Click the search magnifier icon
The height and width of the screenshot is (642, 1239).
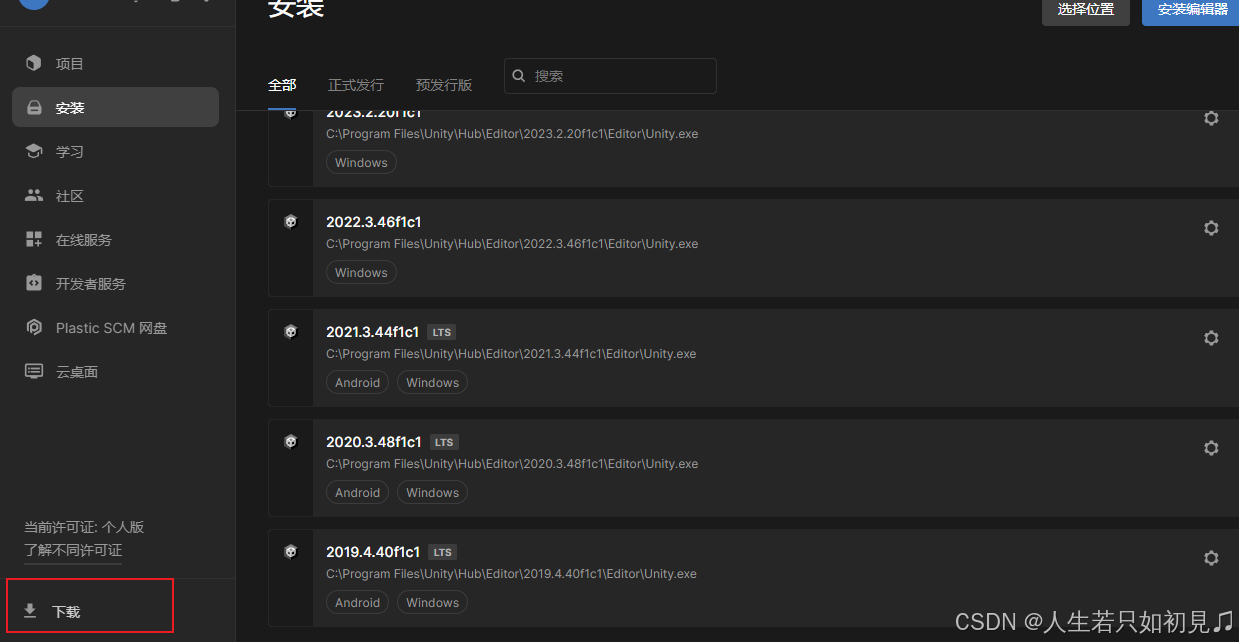(519, 75)
